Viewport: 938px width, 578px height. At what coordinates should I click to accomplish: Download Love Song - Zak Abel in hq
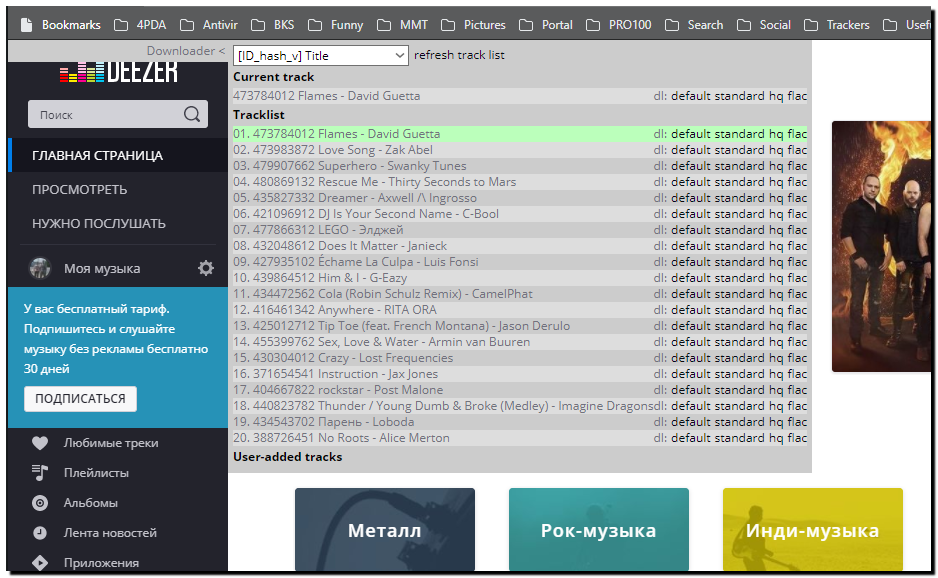776,150
